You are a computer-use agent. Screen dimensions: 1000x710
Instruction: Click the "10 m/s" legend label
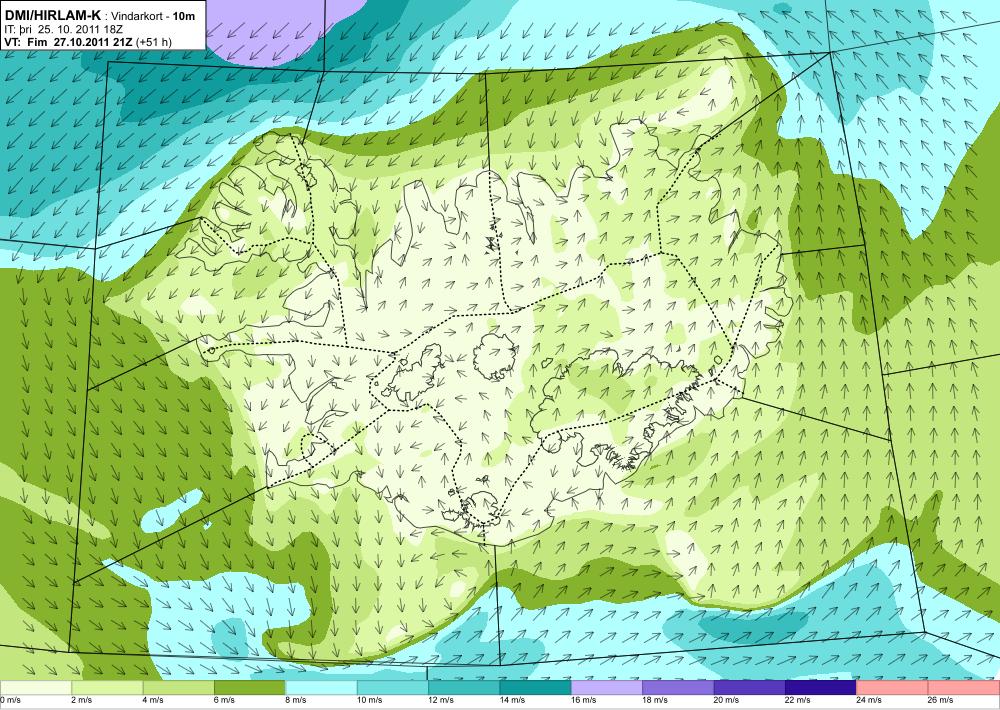click(370, 700)
